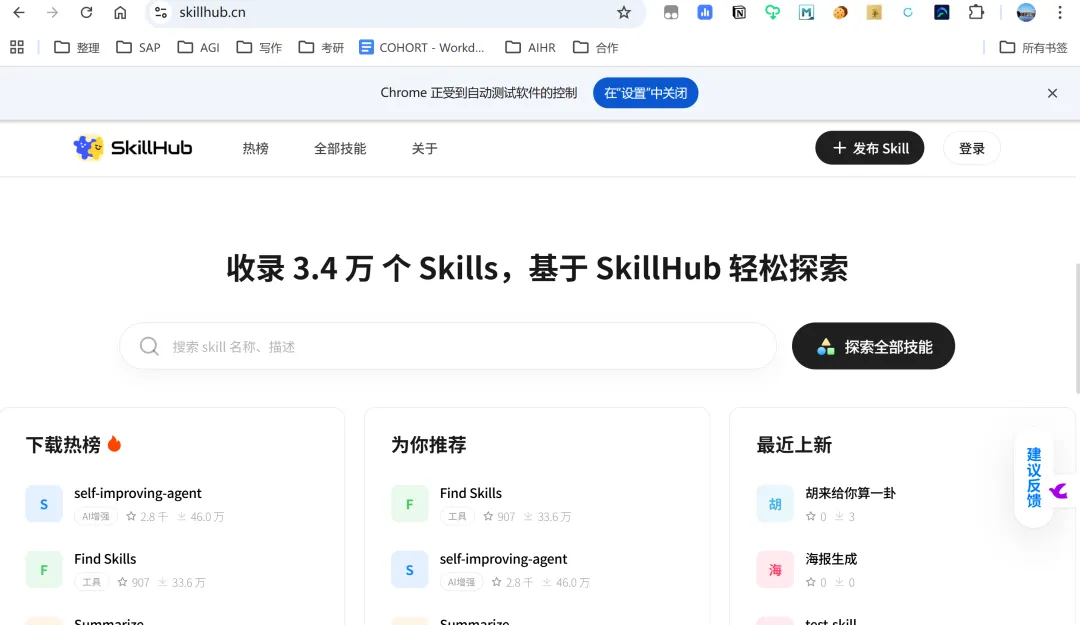Open Find Skills in 下载热榜 list
The image size is (1080, 625).
105,558
